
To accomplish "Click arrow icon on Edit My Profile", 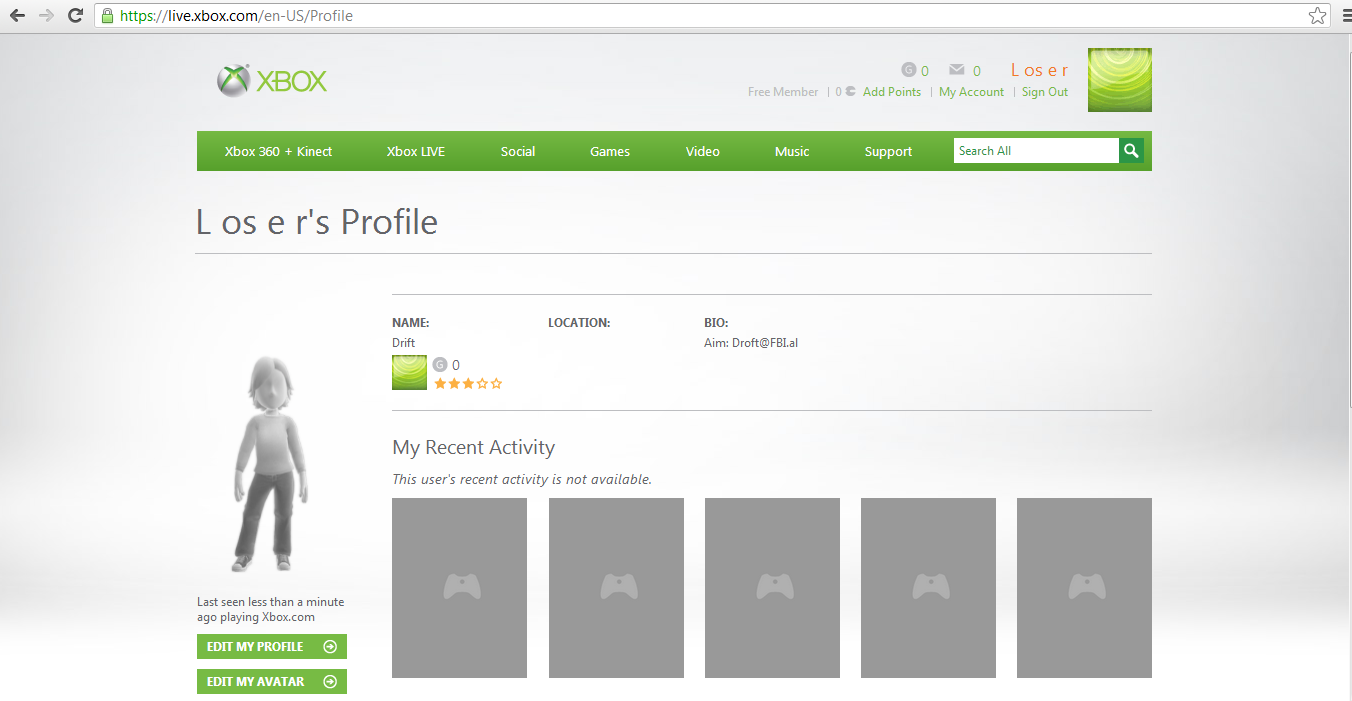I will pyautogui.click(x=330, y=647).
